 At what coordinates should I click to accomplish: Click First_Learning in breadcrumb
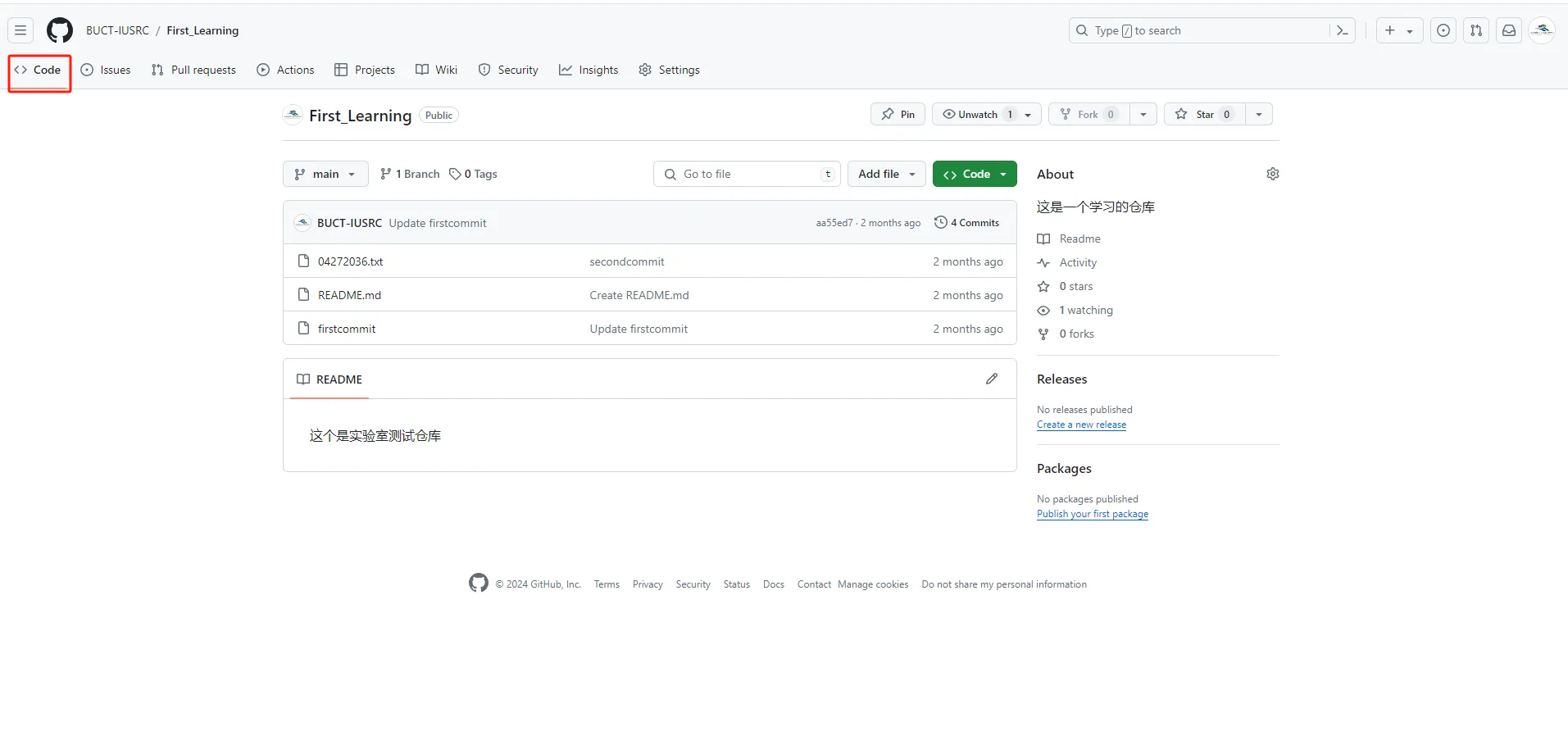pyautogui.click(x=202, y=30)
